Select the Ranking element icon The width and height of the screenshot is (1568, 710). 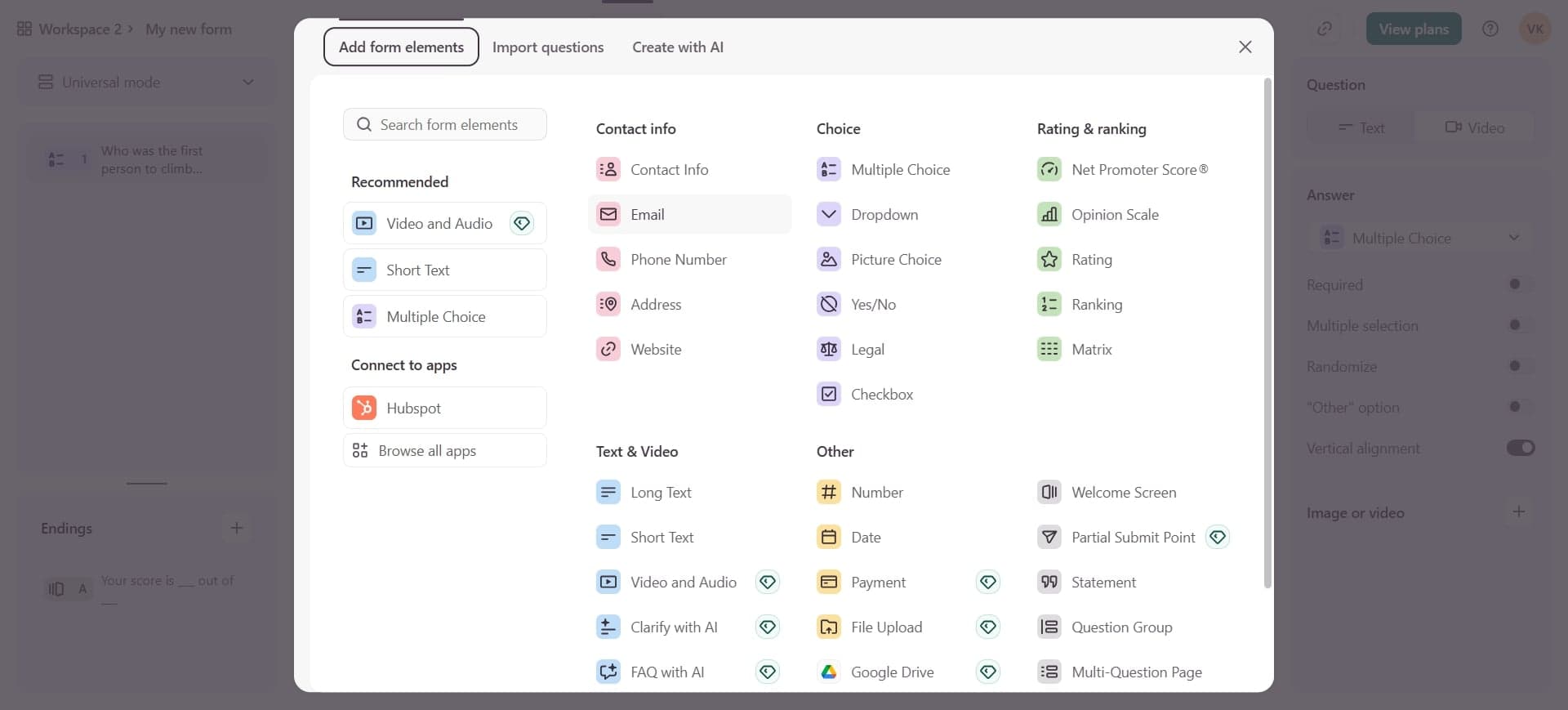[x=1049, y=304]
